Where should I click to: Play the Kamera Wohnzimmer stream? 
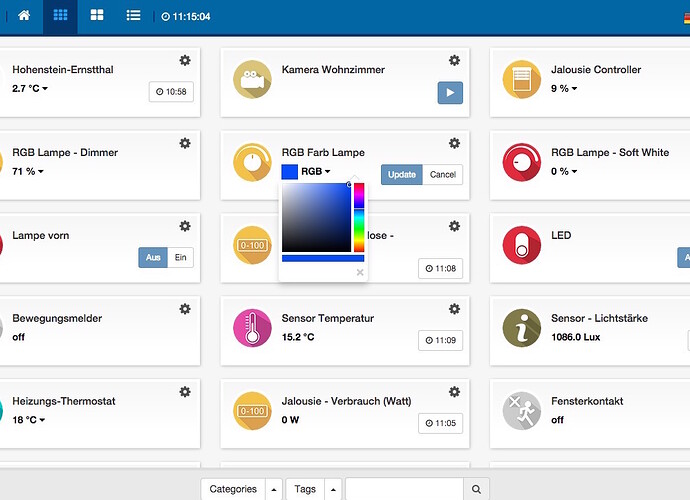click(450, 93)
